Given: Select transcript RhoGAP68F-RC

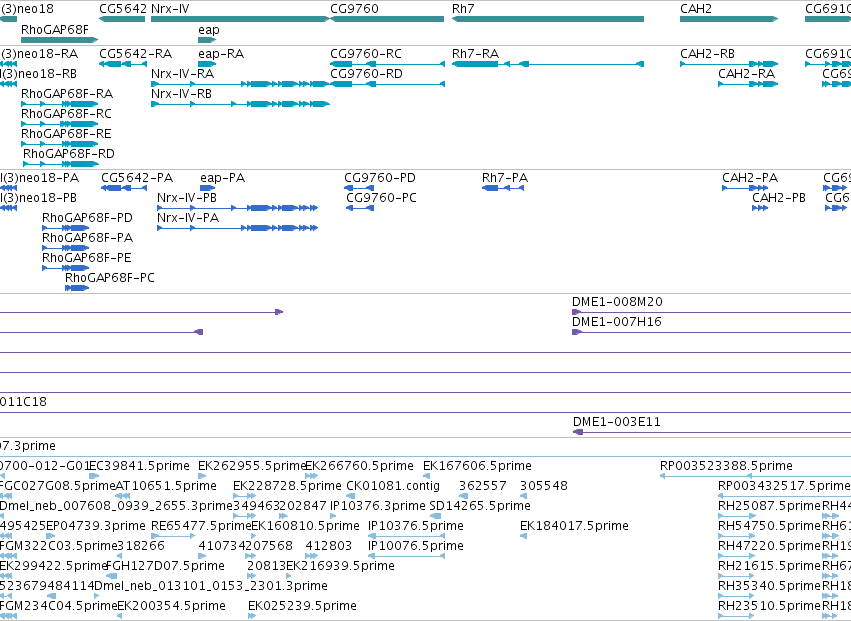Looking at the screenshot, I should (59, 124).
